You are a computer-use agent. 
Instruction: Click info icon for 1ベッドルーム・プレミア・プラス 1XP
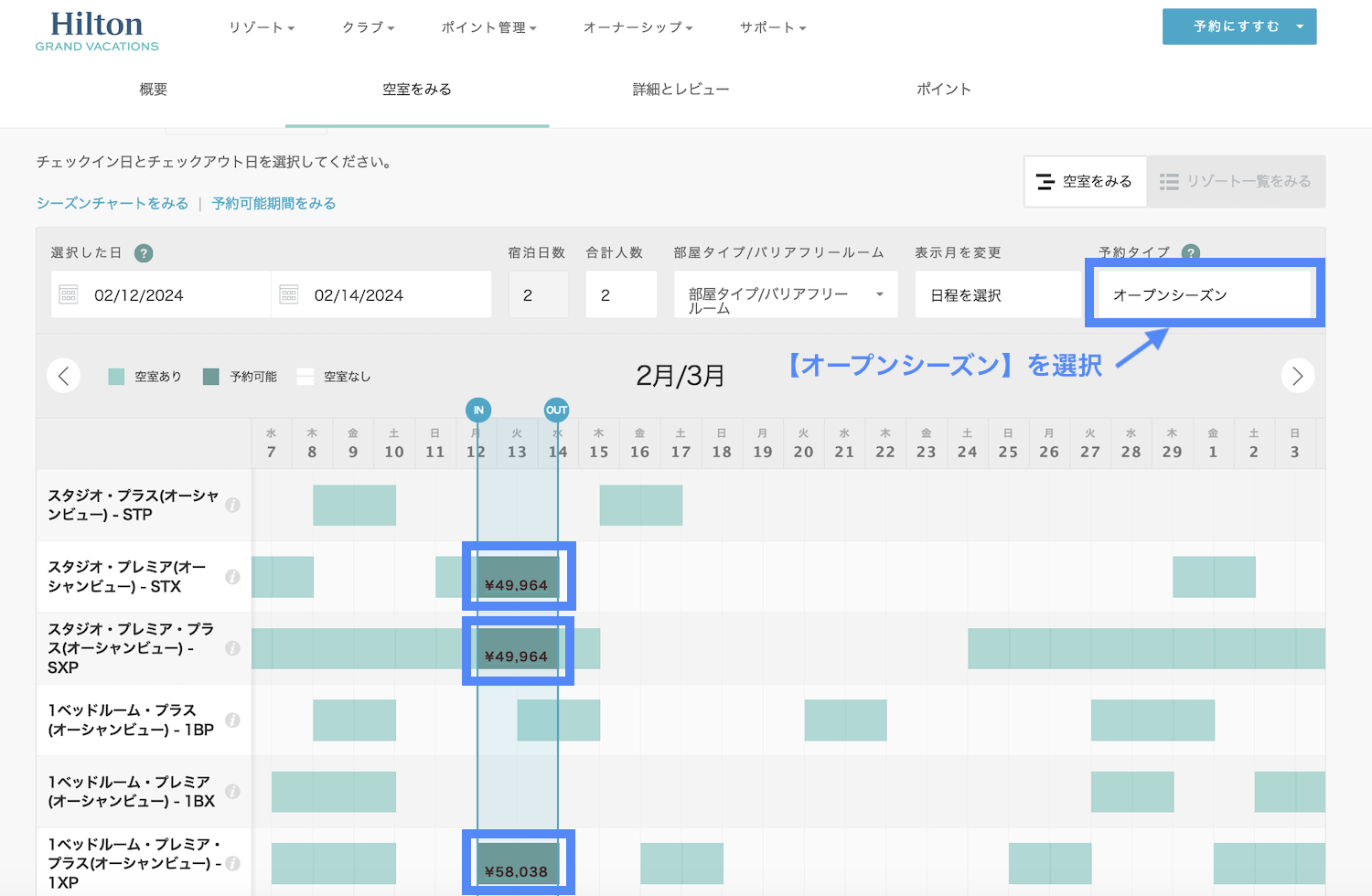[x=232, y=863]
